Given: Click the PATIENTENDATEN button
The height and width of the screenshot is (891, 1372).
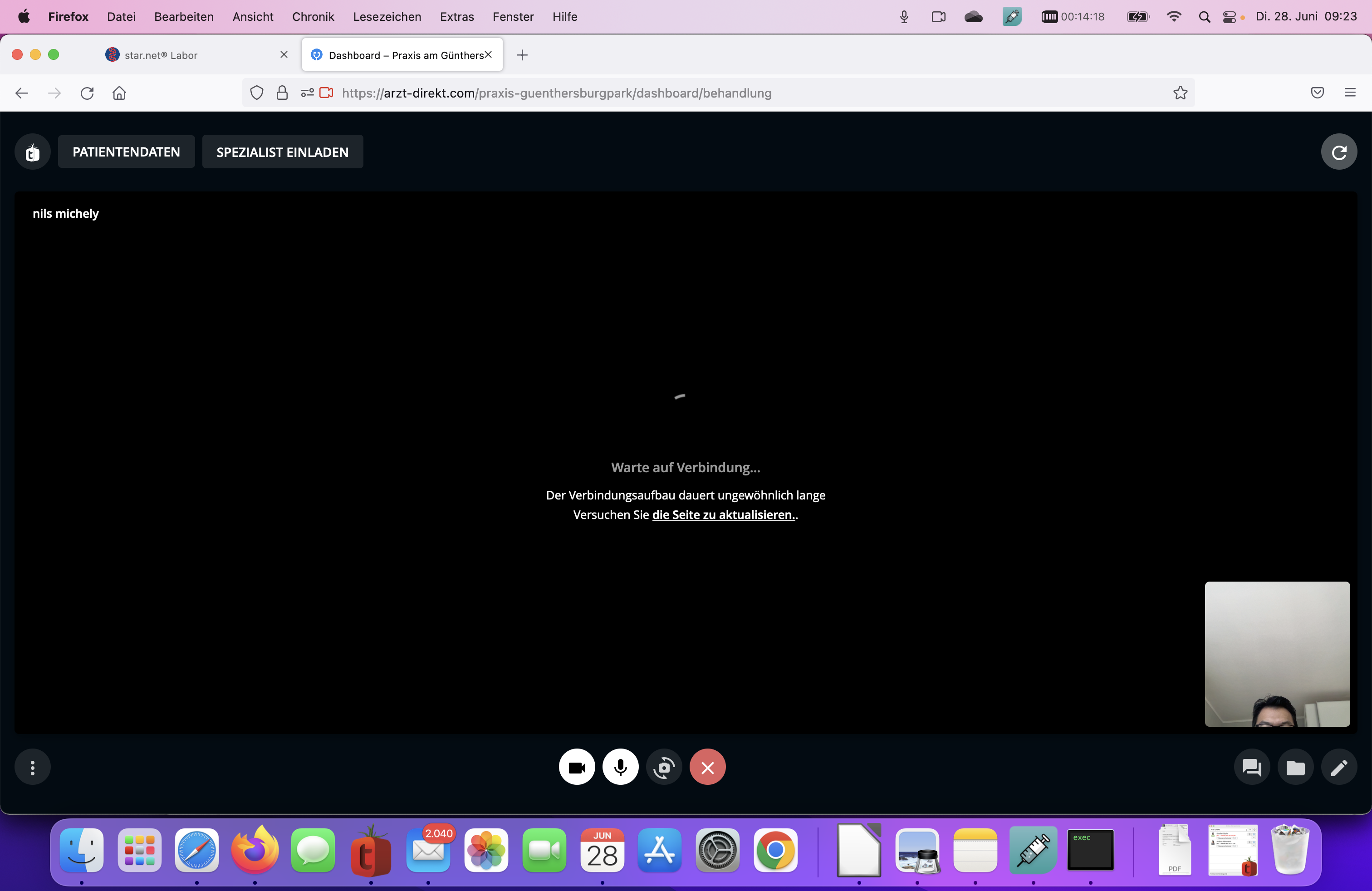Looking at the screenshot, I should (x=126, y=152).
